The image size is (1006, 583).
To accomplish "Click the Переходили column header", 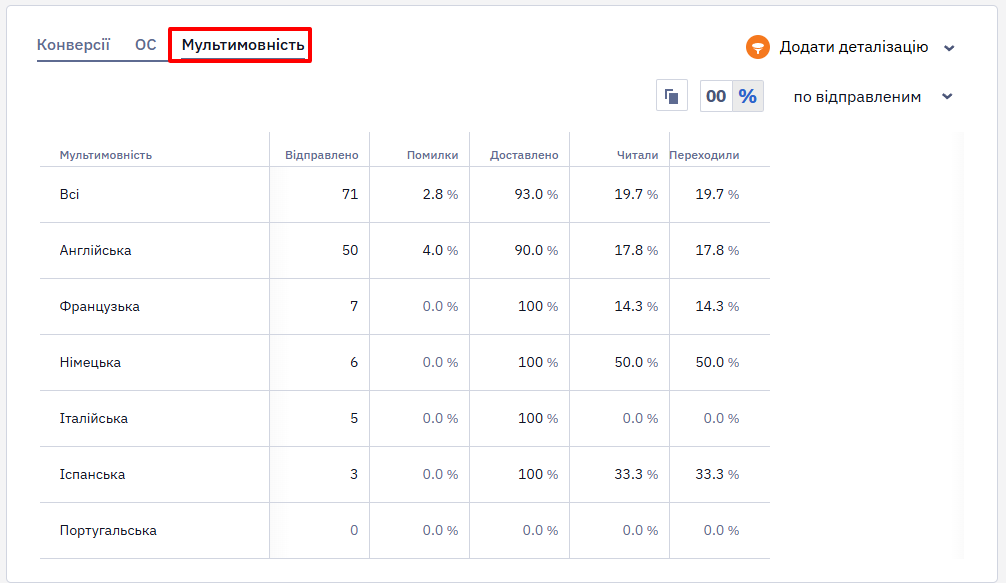I will [x=704, y=155].
